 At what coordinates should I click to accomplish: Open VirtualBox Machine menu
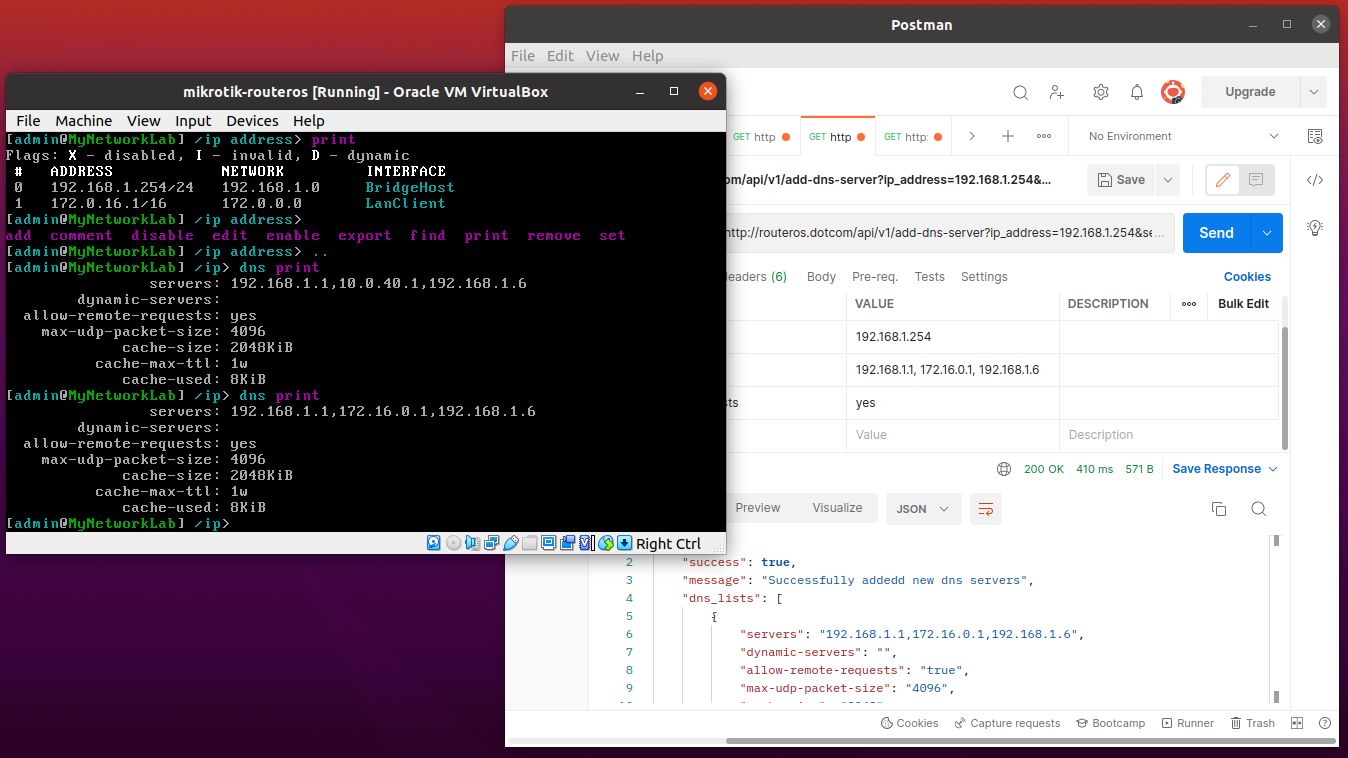coord(84,121)
